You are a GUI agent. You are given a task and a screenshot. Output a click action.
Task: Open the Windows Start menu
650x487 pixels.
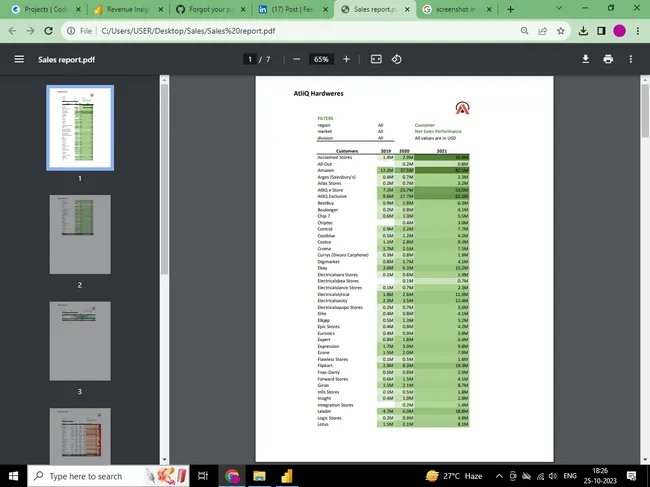coord(13,476)
